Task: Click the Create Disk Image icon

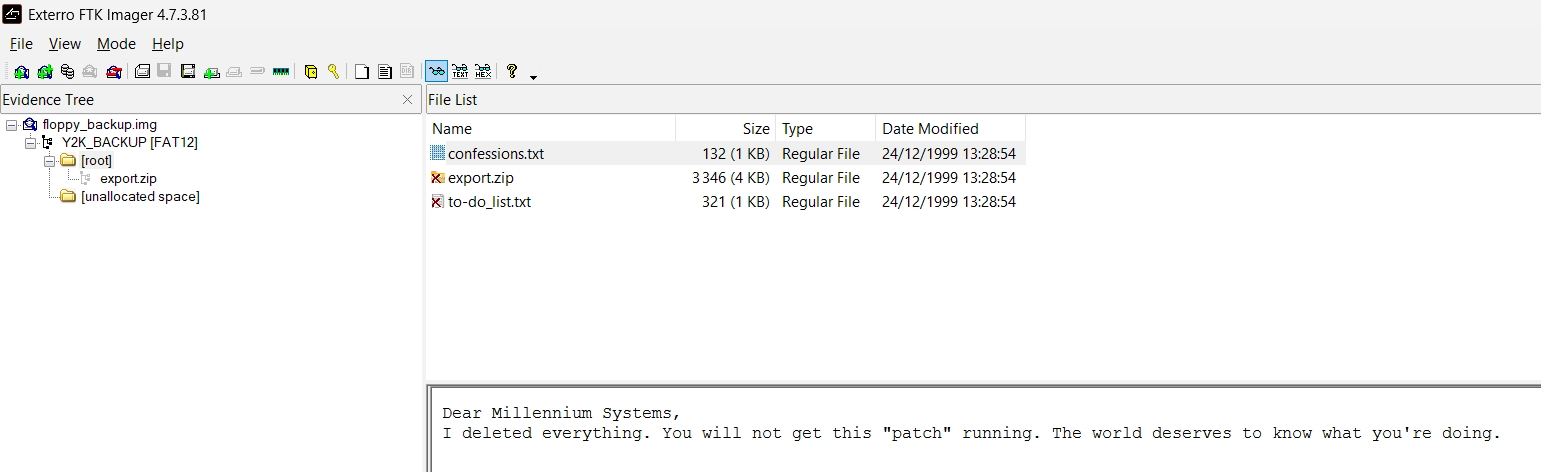Action: click(142, 72)
